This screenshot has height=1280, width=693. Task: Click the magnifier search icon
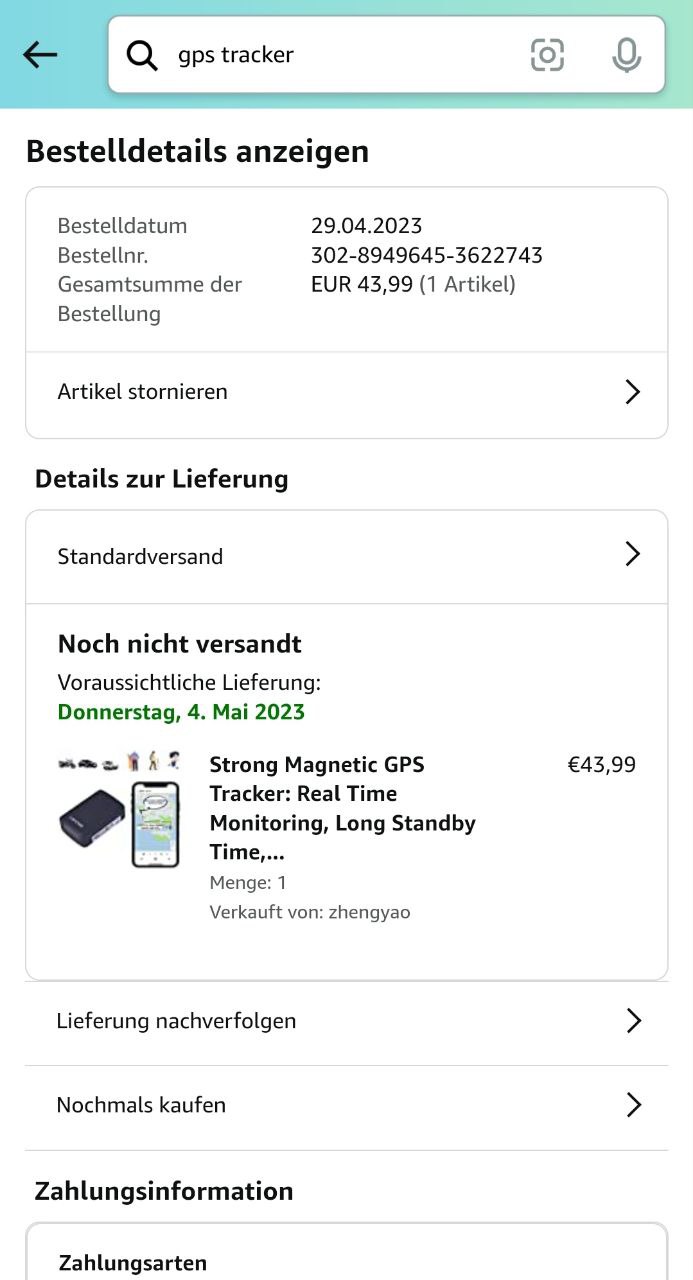(142, 55)
